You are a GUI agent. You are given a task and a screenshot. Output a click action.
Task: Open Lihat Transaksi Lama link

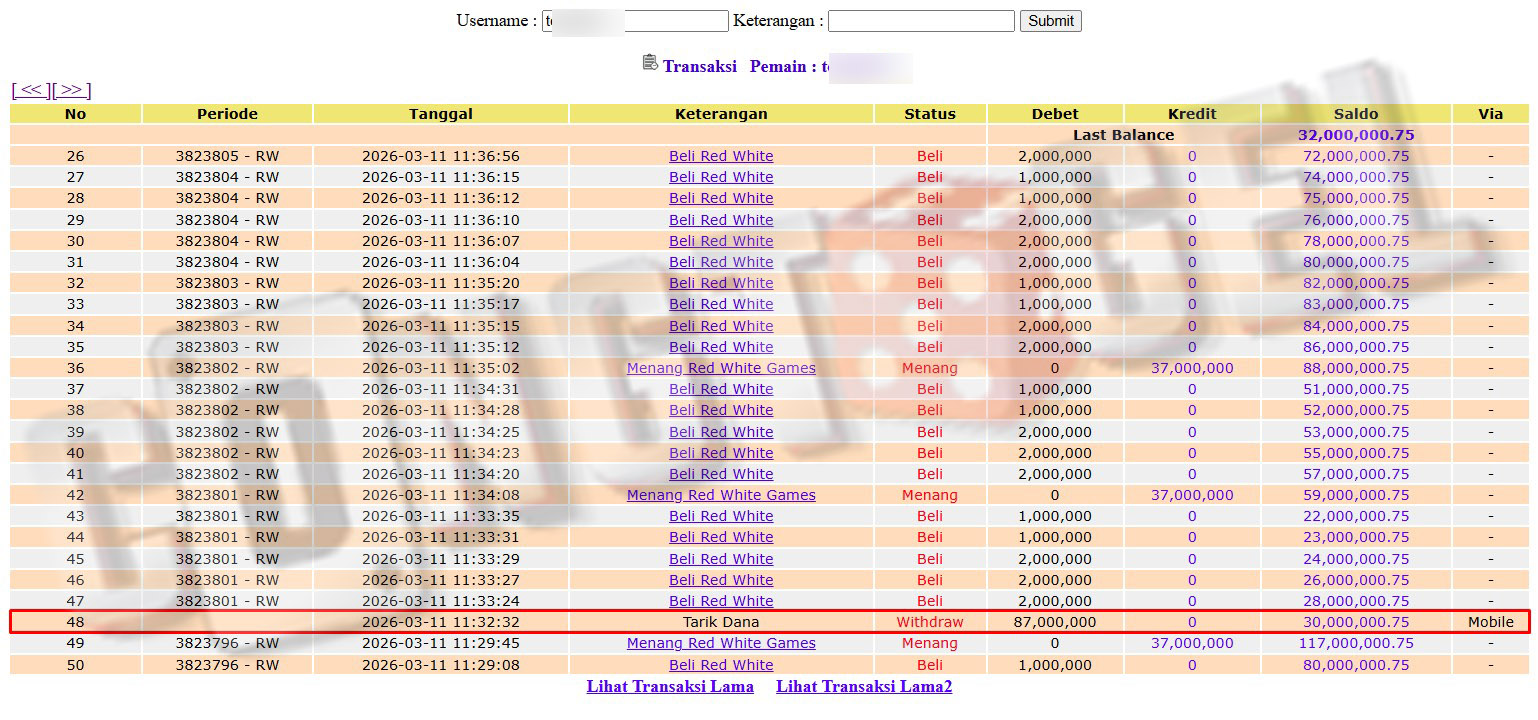click(669, 686)
